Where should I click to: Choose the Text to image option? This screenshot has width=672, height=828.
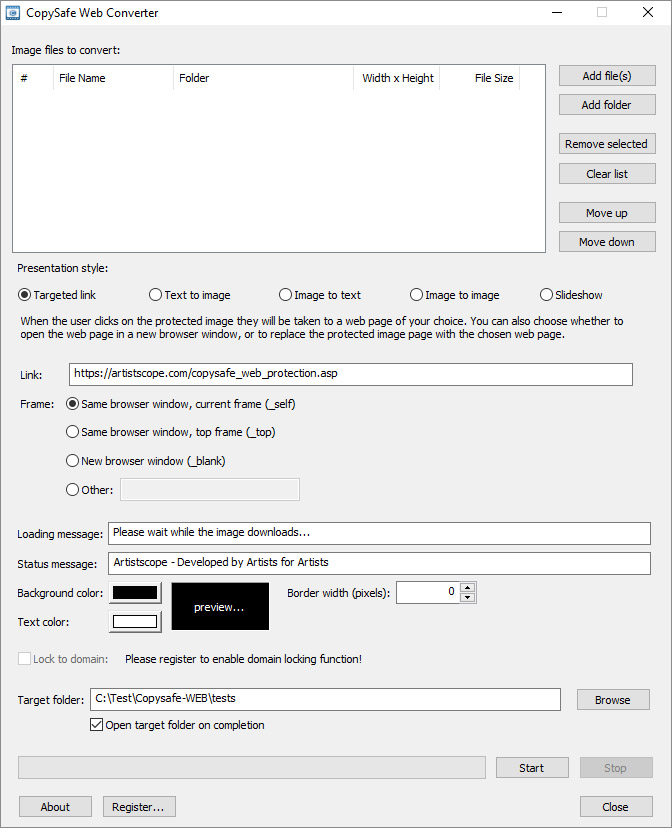pyautogui.click(x=156, y=295)
